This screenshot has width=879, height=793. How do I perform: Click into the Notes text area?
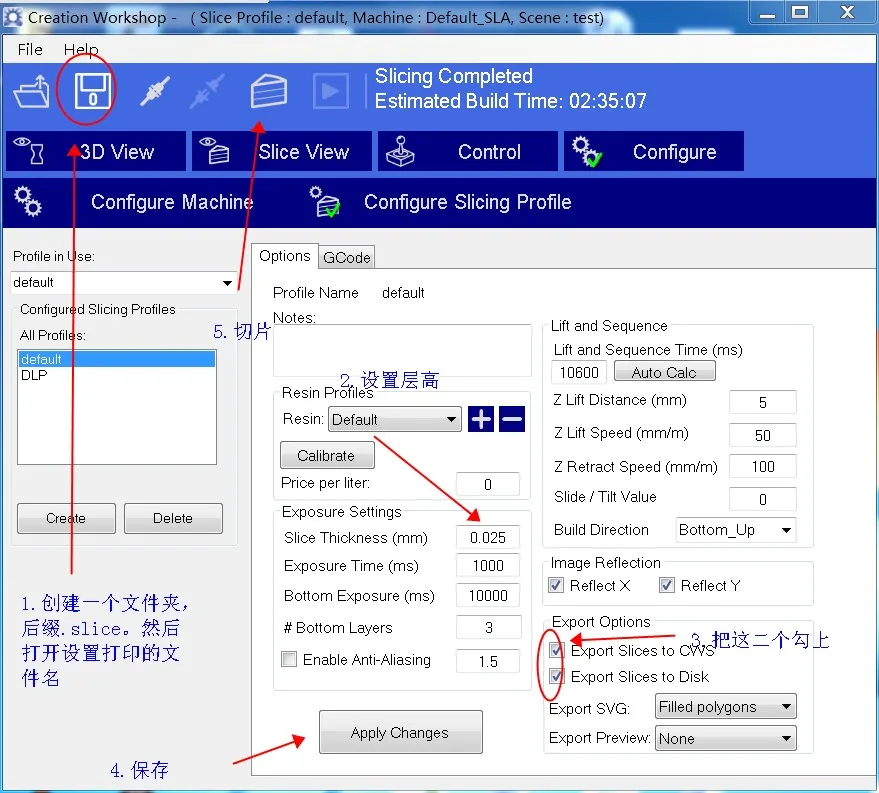402,351
